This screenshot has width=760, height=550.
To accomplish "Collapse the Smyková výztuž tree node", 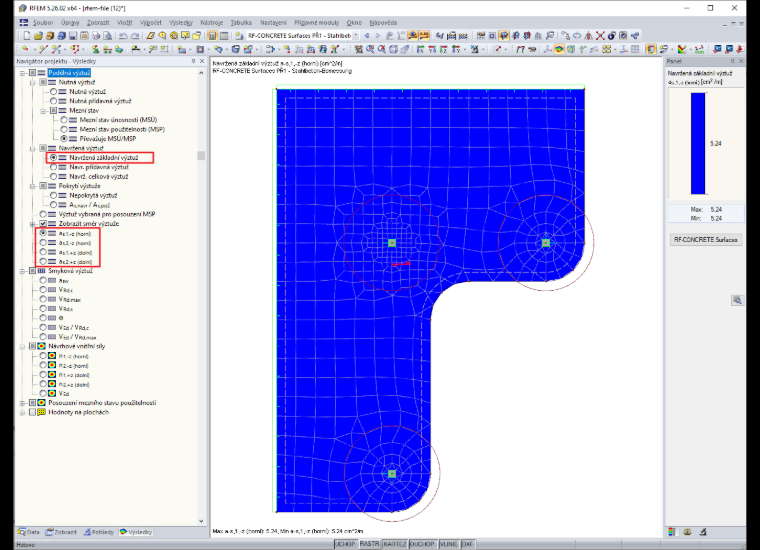I will [22, 271].
